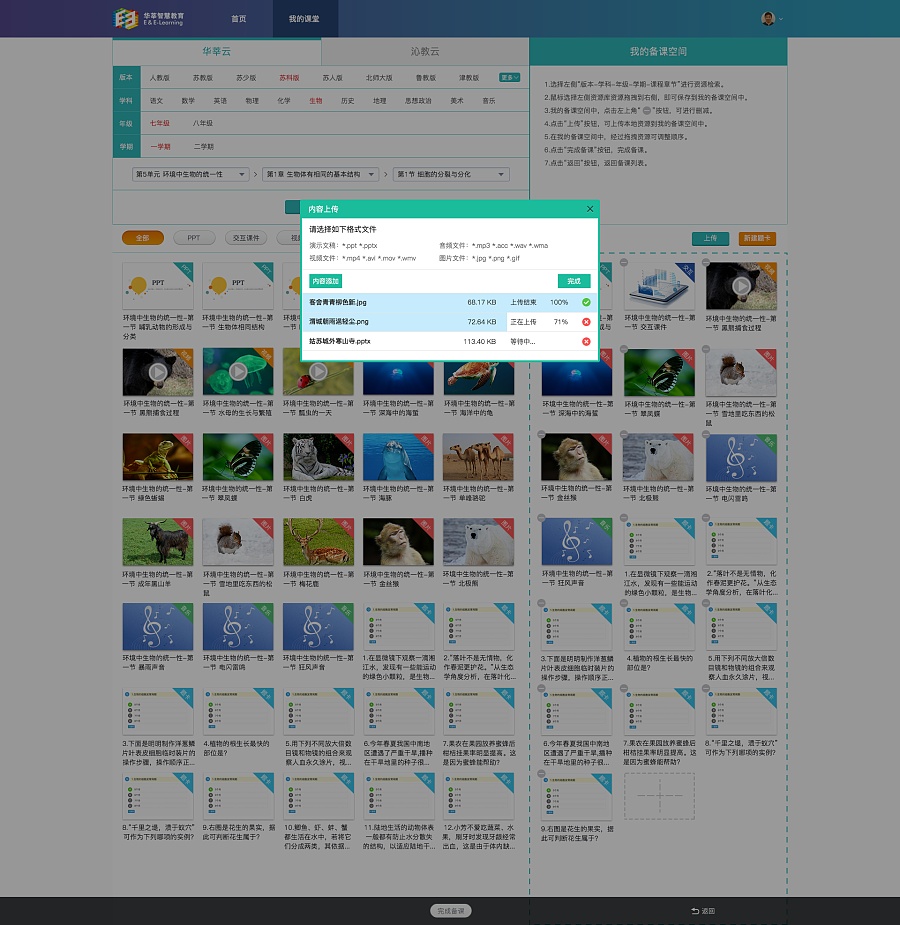Filter resources by 交互课件
Viewport: 900px width, 925px height.
[x=245, y=238]
